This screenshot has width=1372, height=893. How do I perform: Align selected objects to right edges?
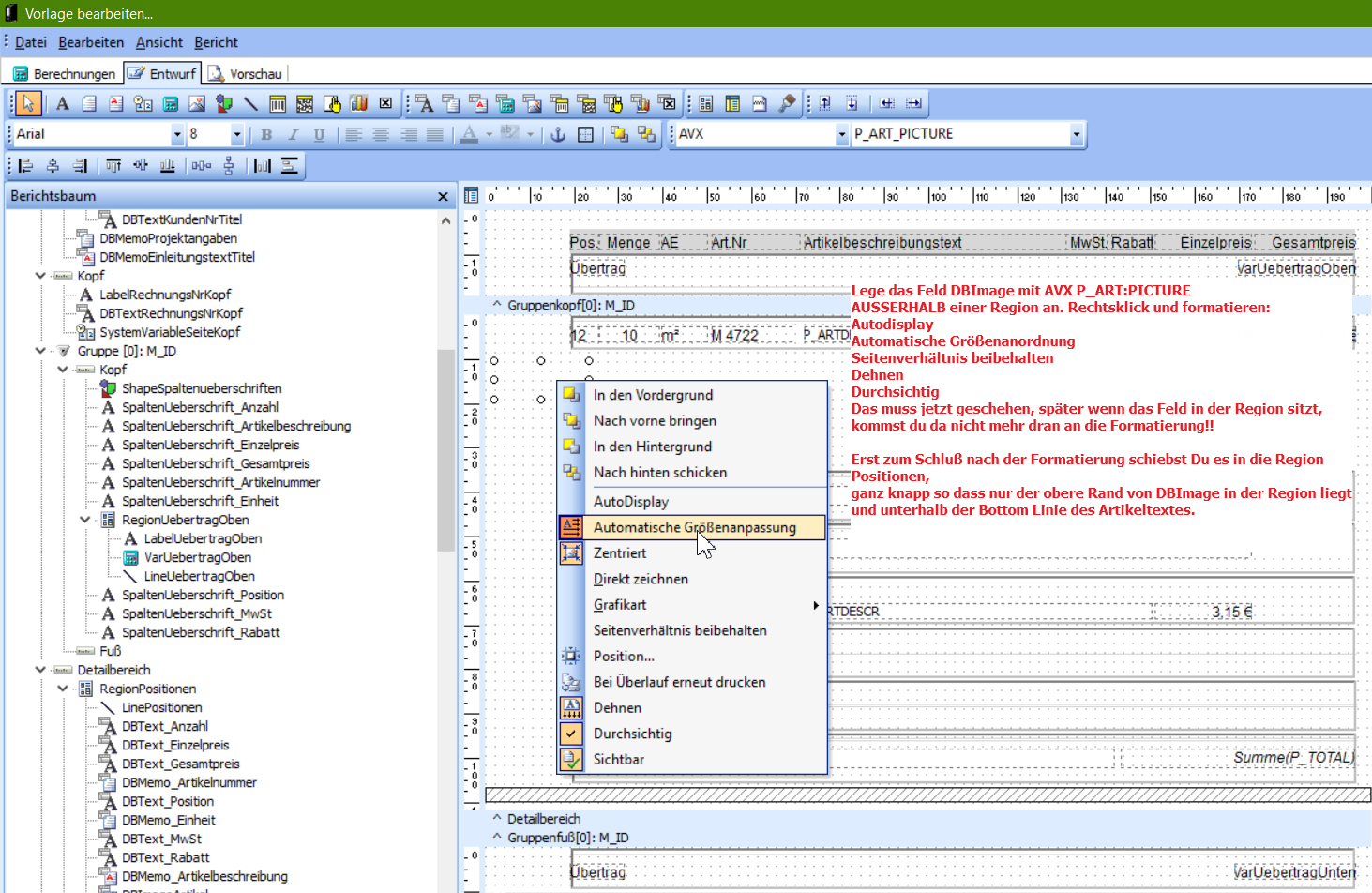80,166
